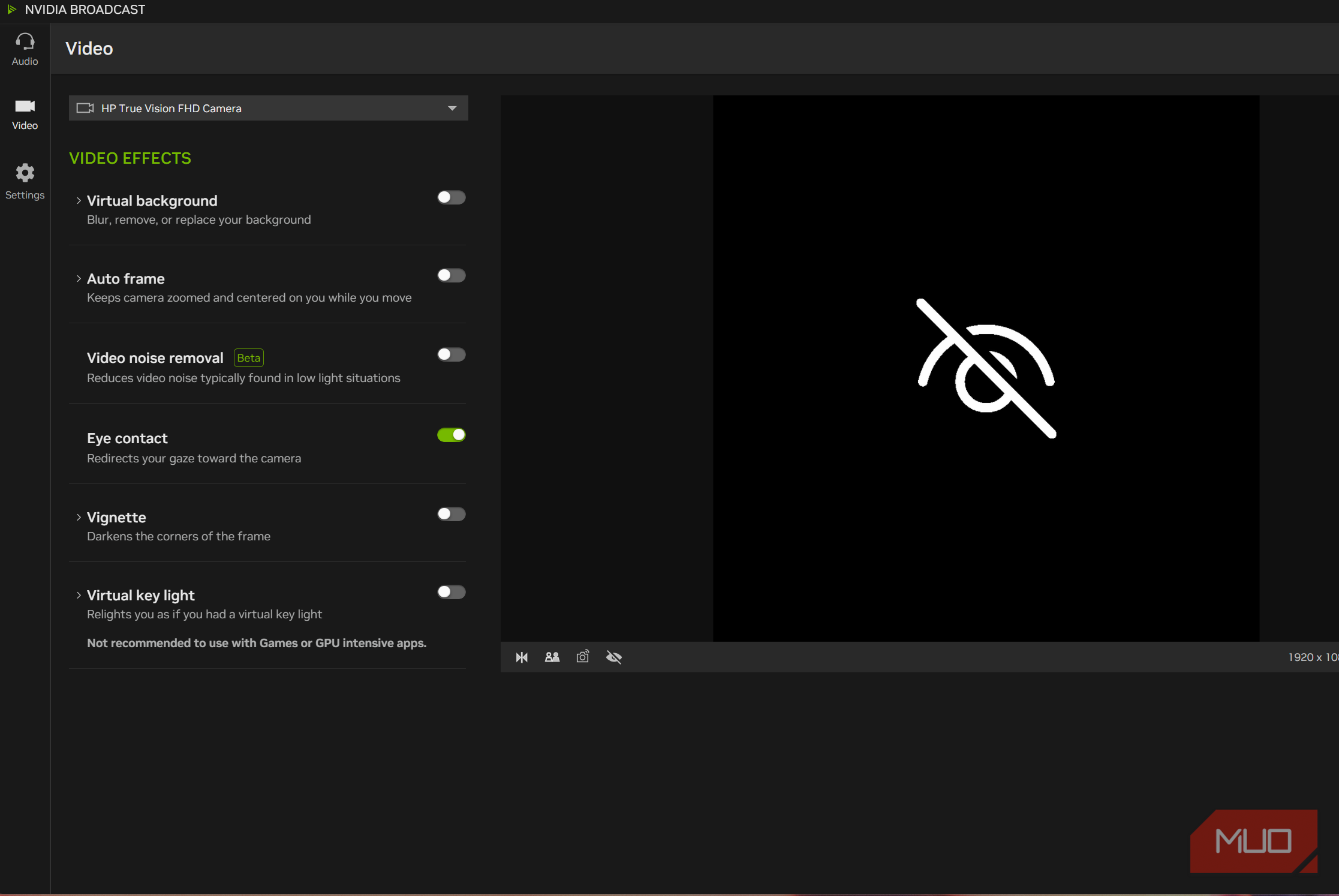The width and height of the screenshot is (1339, 896).
Task: Click the Auto frame label
Action: [126, 278]
